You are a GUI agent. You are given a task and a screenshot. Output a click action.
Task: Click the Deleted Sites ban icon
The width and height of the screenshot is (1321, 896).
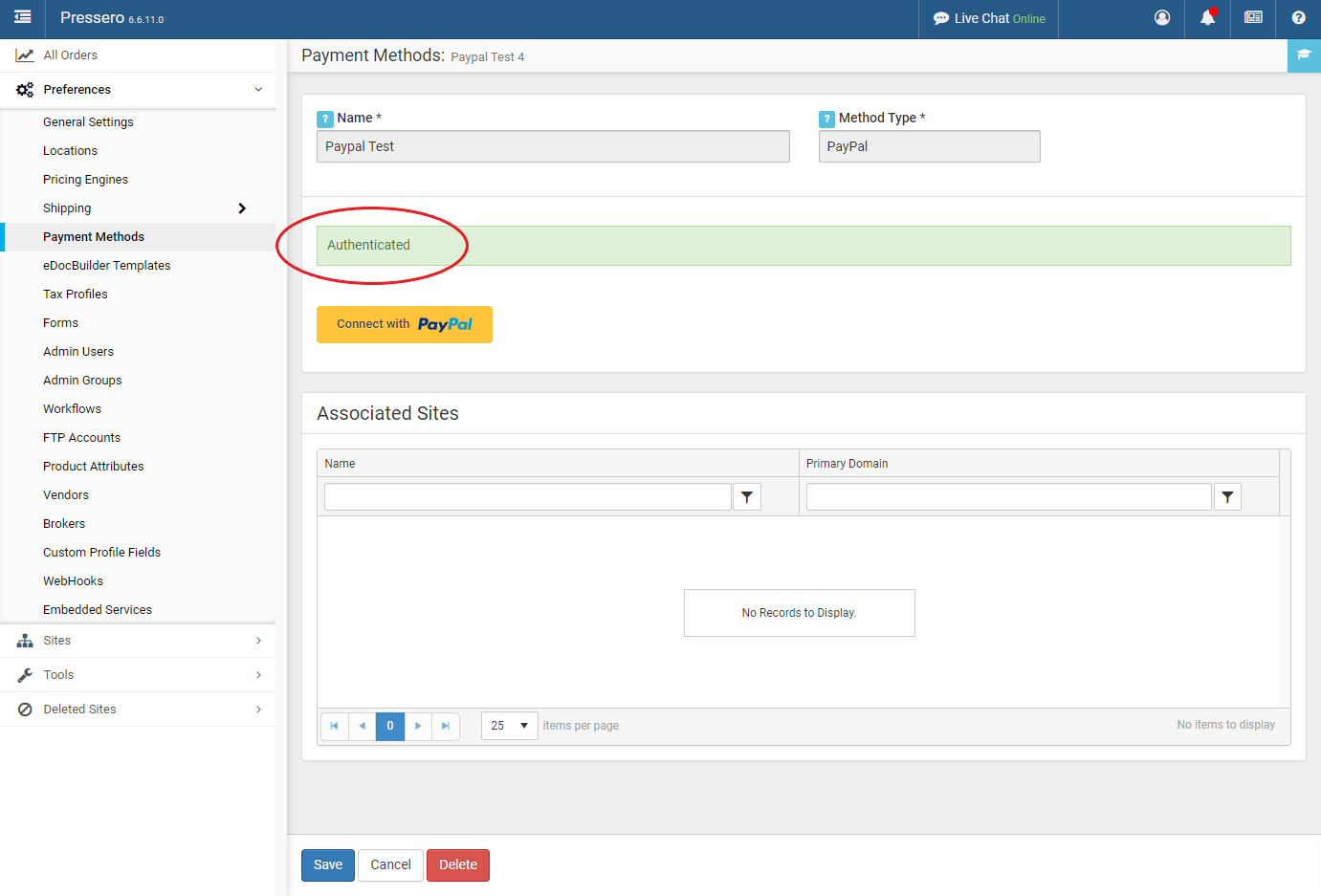click(x=25, y=710)
